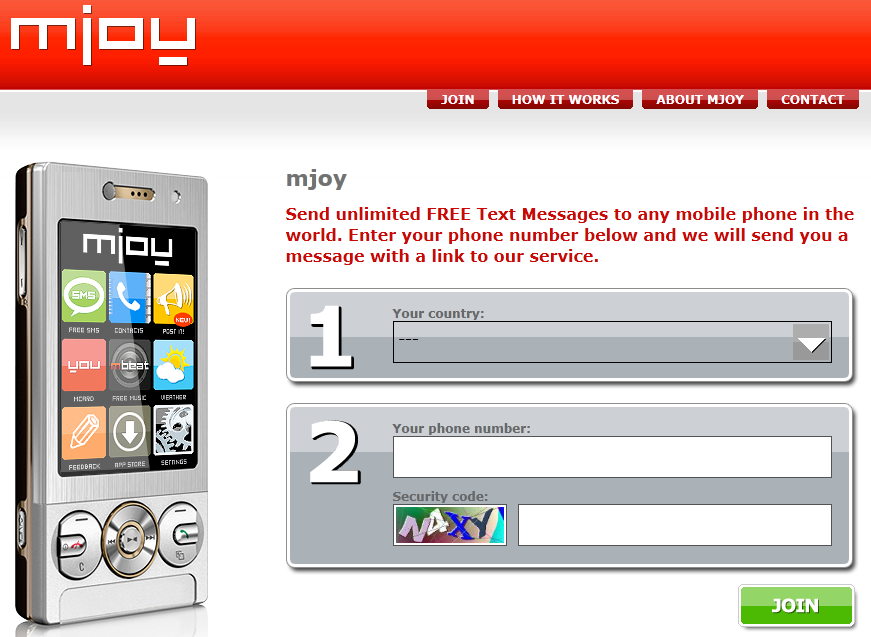This screenshot has width=871, height=637.
Task: Open the mbeat Free Music icon
Action: point(129,365)
